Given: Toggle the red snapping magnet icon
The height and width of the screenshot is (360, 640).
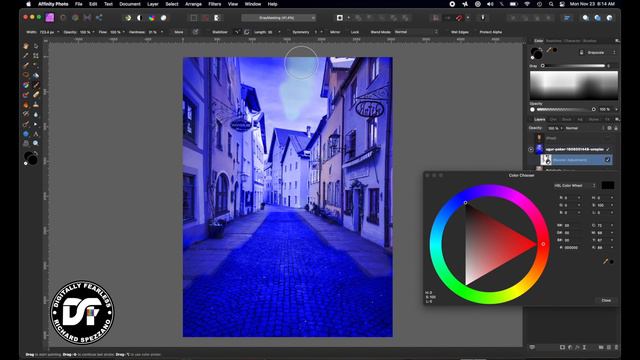Looking at the screenshot, I should pyautogui.click(x=459, y=18).
